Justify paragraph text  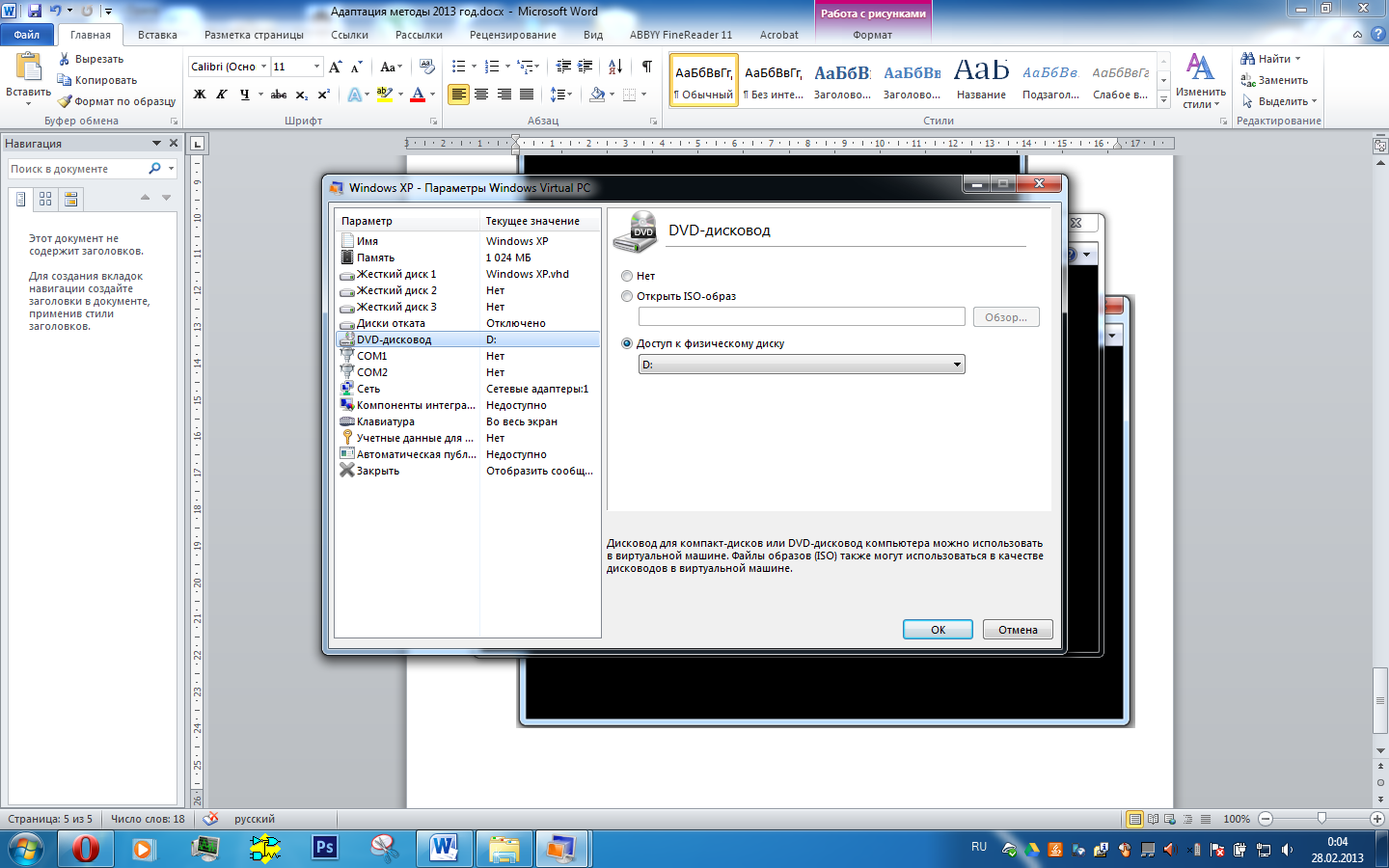527,95
